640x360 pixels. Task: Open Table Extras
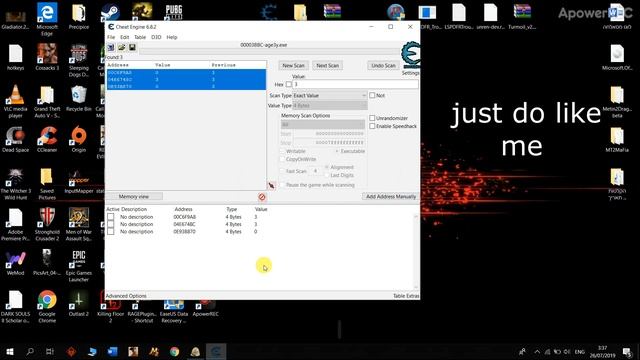click(406, 296)
